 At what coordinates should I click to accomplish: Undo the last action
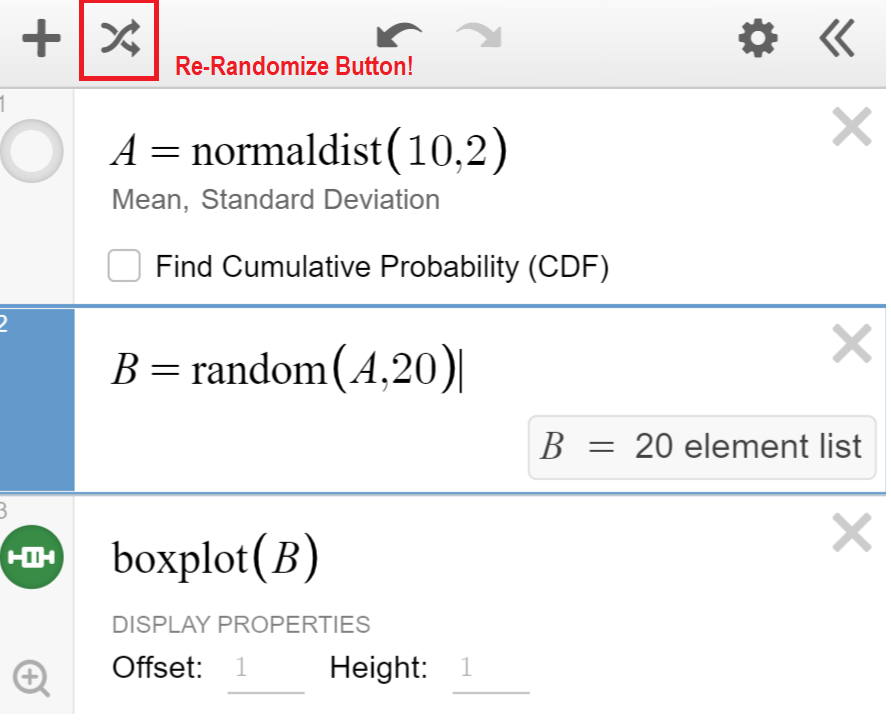pyautogui.click(x=399, y=38)
